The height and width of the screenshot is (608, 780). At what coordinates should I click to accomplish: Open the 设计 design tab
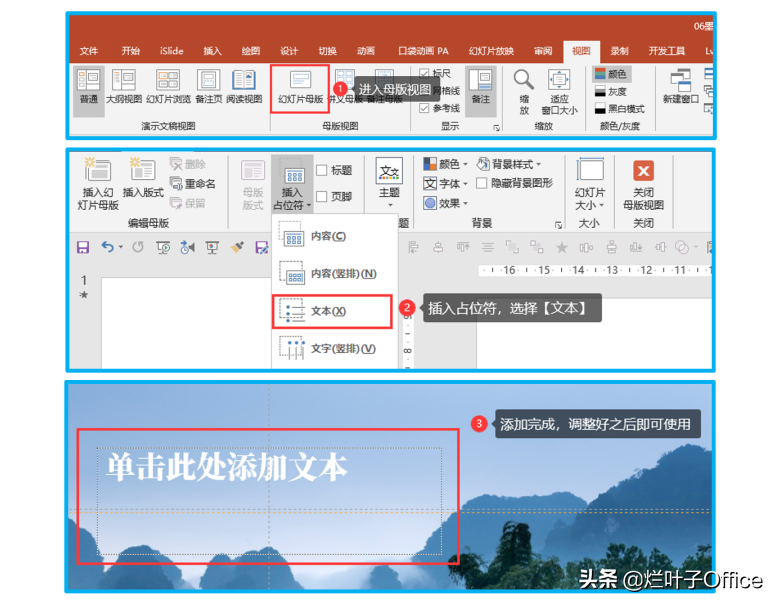coord(289,51)
